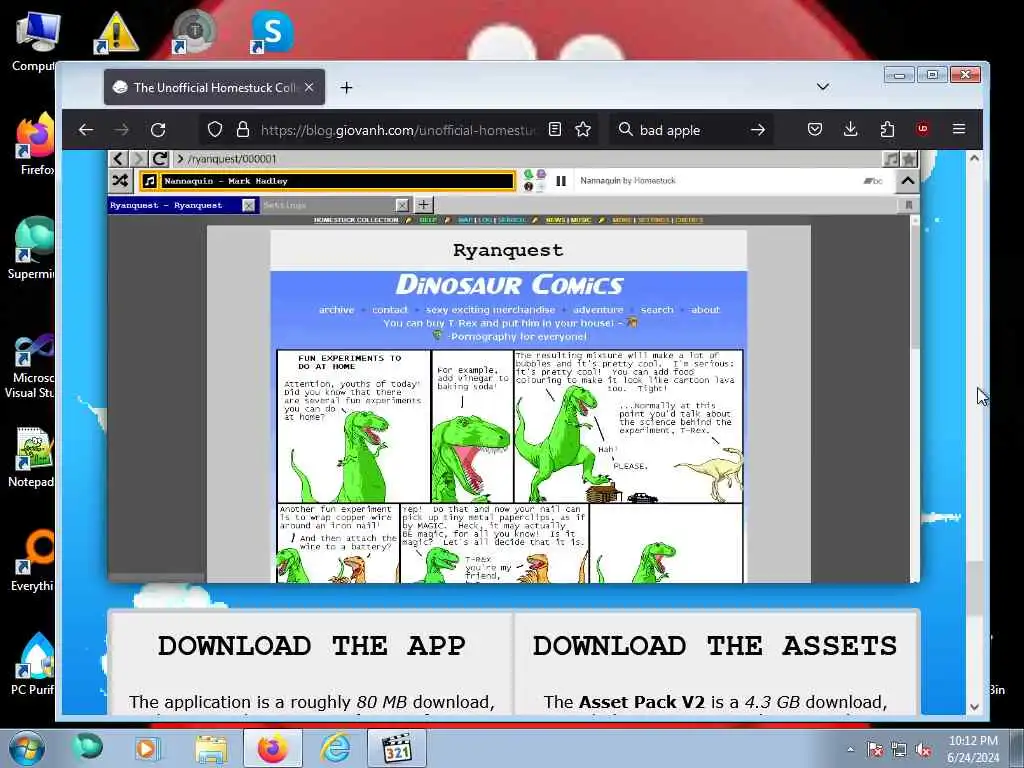Click the Firefox page scrollbar down arrow
The width and height of the screenshot is (1024, 768).
click(974, 706)
